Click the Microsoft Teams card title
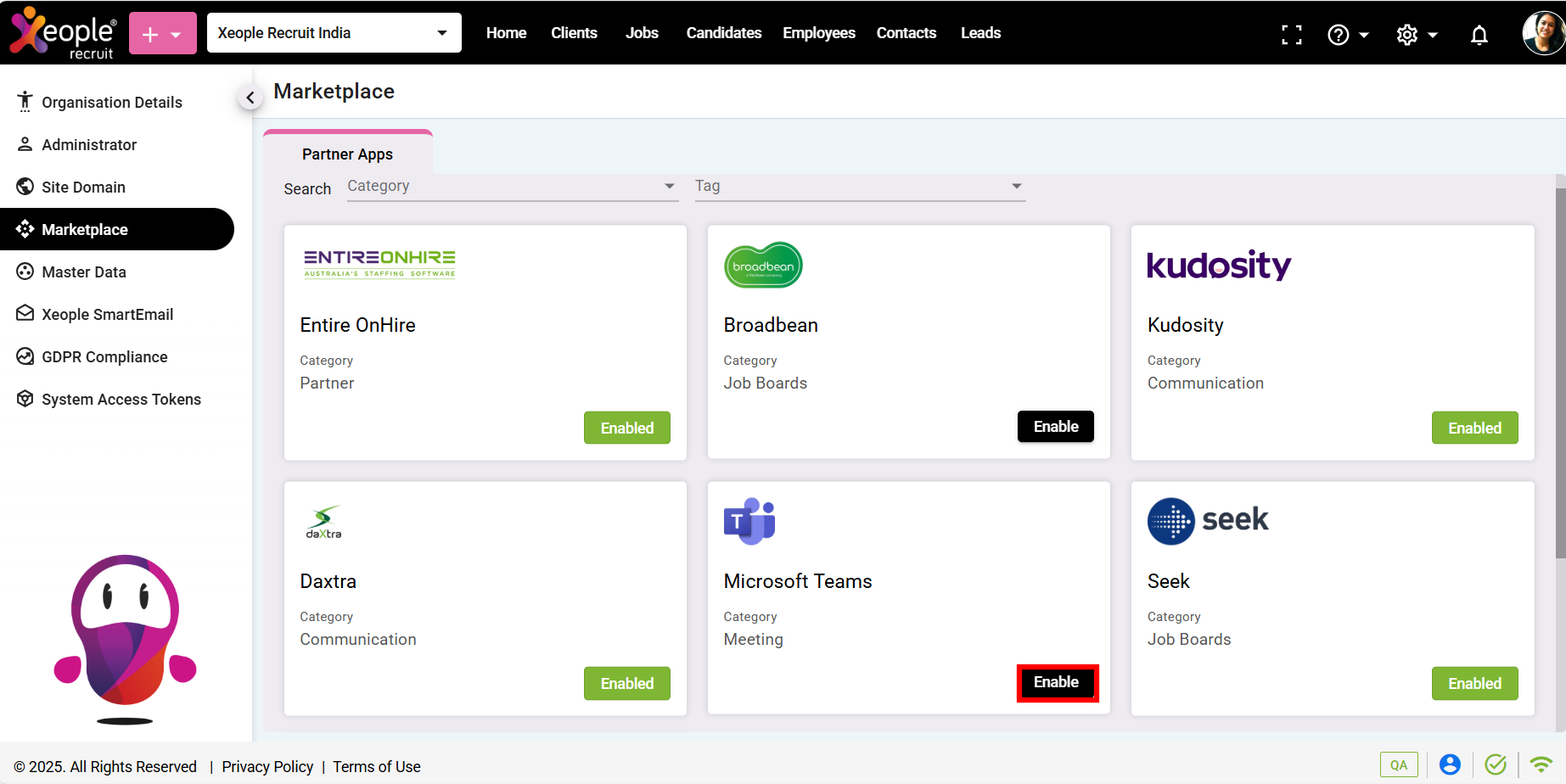 click(798, 581)
